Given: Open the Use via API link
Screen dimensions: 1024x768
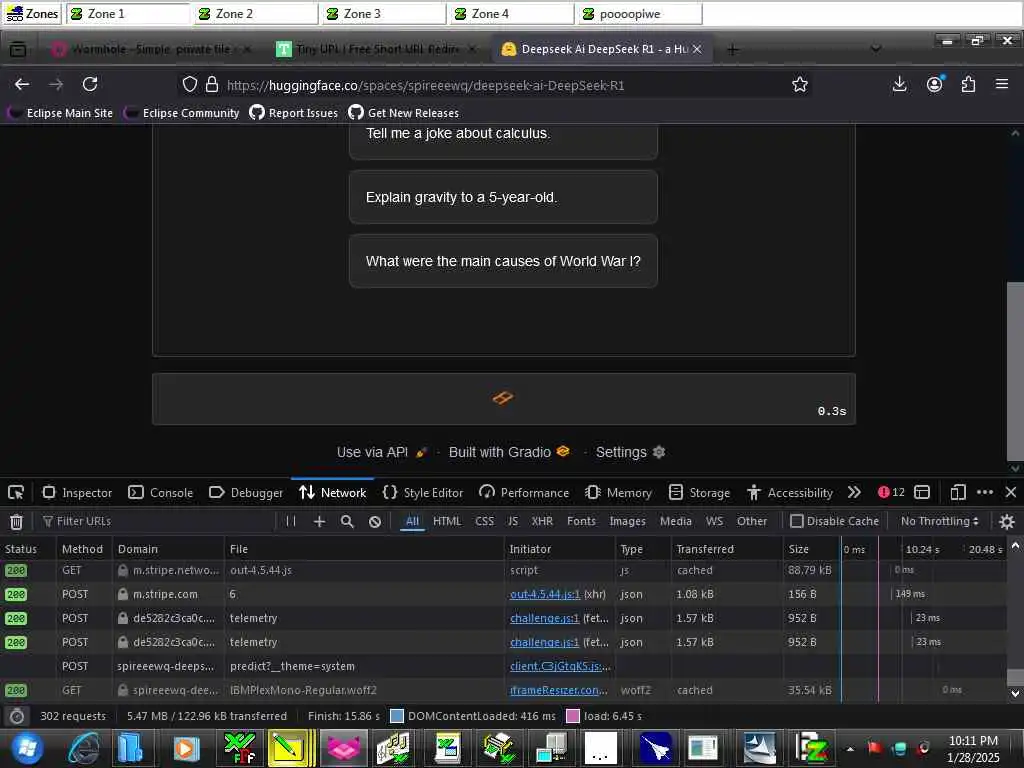Looking at the screenshot, I should [x=381, y=452].
